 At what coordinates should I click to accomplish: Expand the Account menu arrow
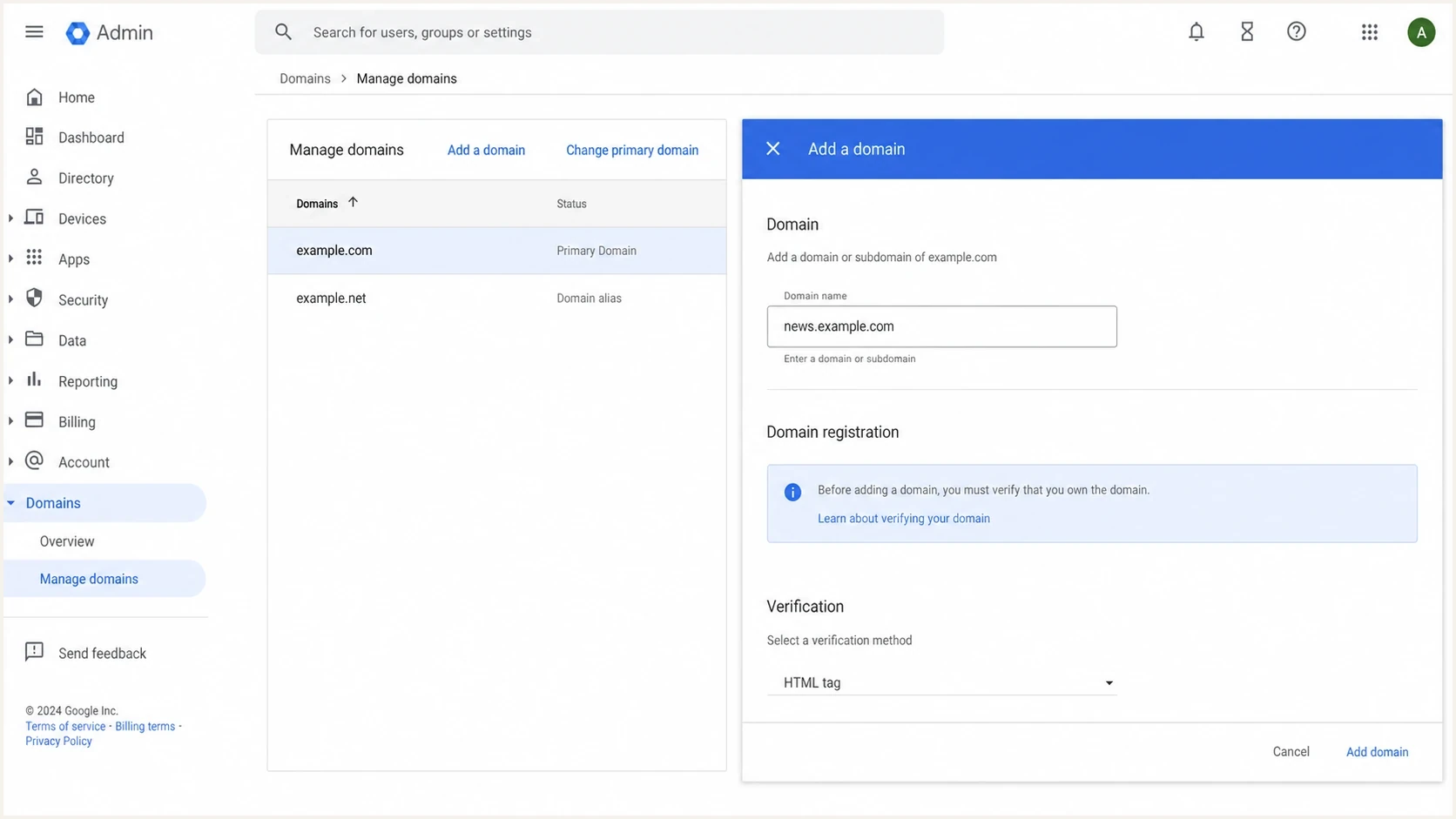tap(10, 462)
